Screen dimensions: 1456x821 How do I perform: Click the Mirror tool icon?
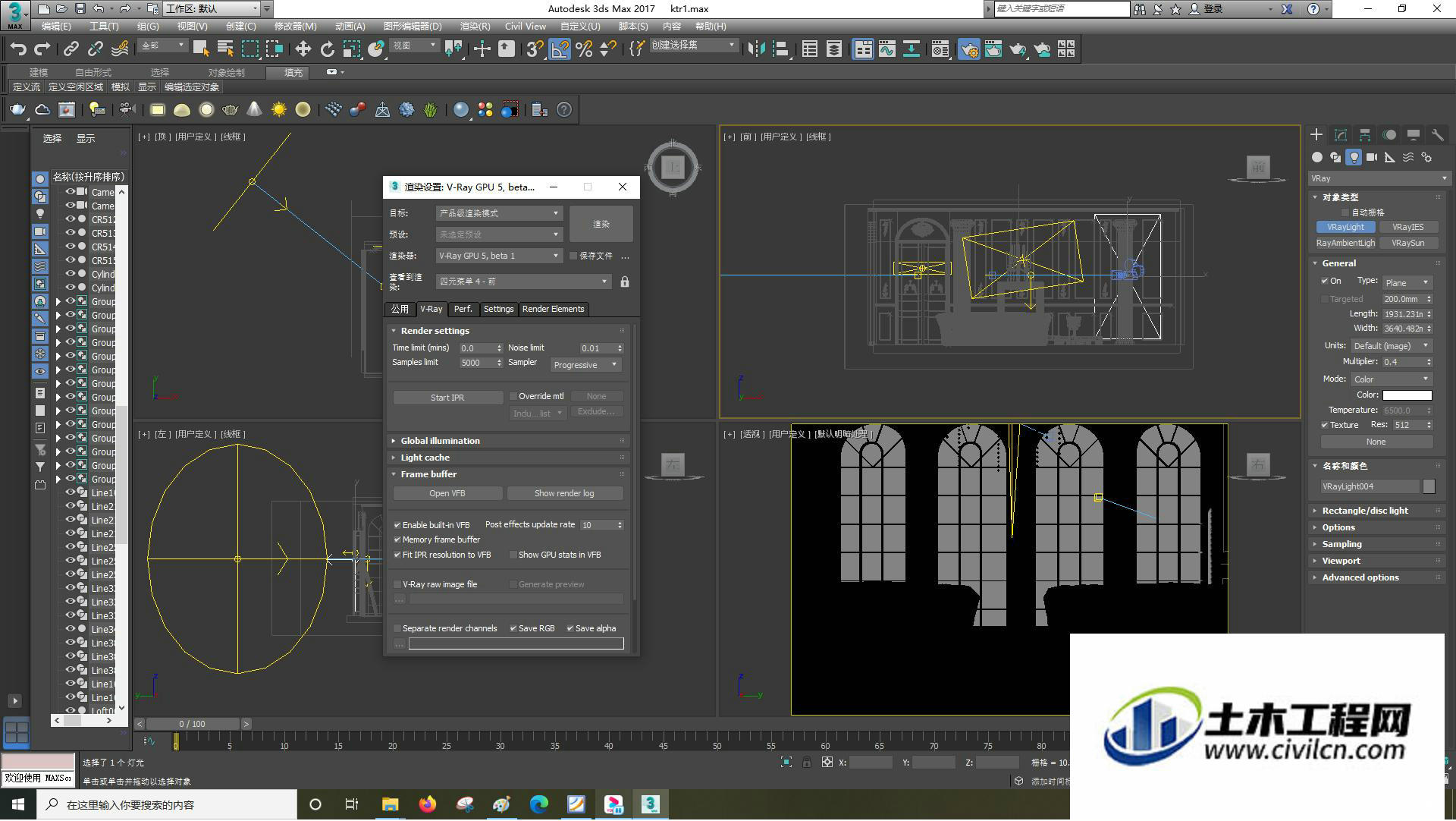coord(755,49)
